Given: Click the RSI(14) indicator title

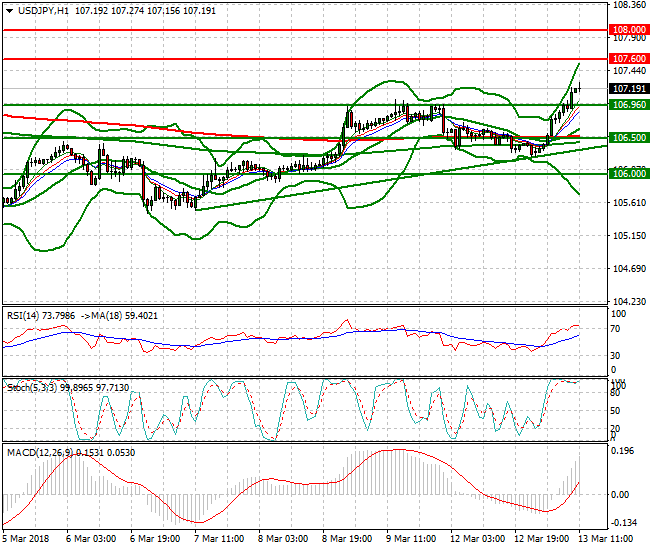Looking at the screenshot, I should coord(24,316).
